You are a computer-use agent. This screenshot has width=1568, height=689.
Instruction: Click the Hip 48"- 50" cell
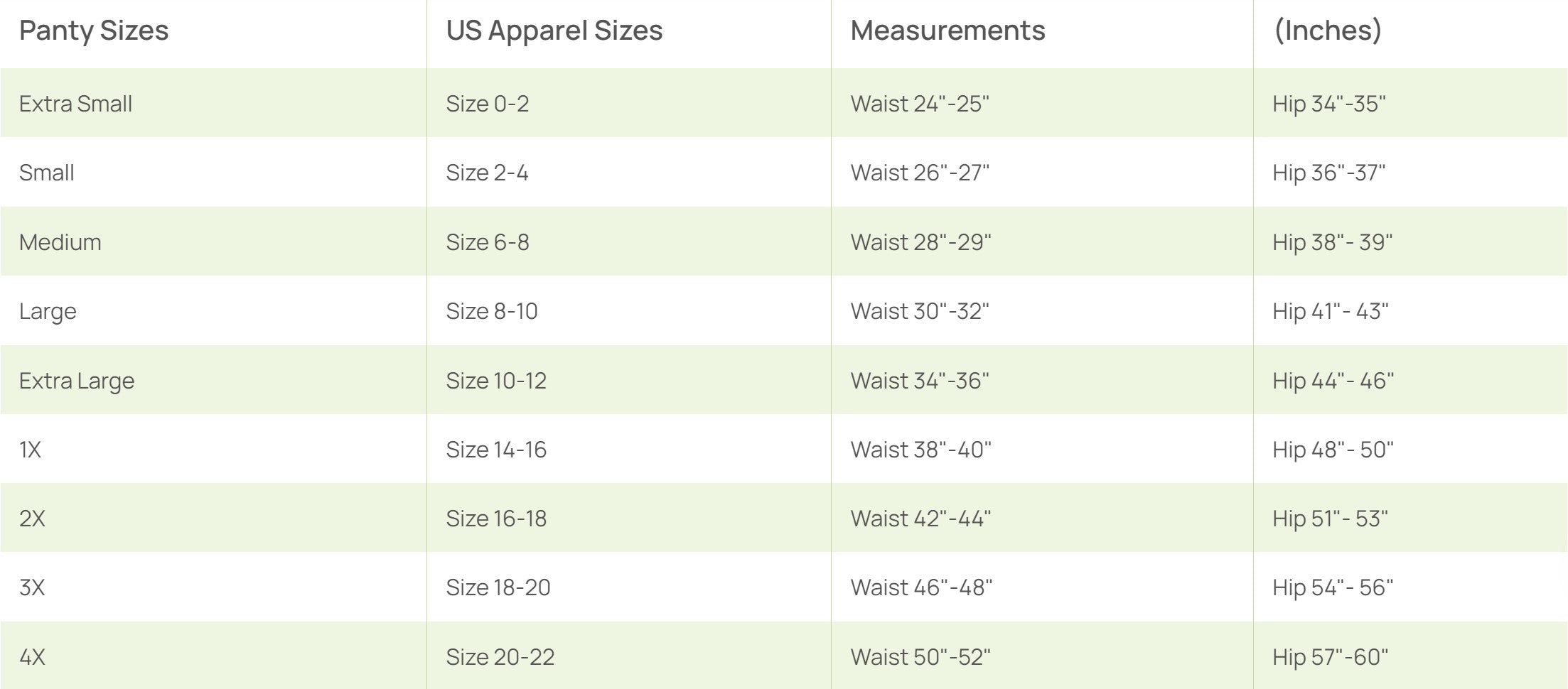[1333, 450]
